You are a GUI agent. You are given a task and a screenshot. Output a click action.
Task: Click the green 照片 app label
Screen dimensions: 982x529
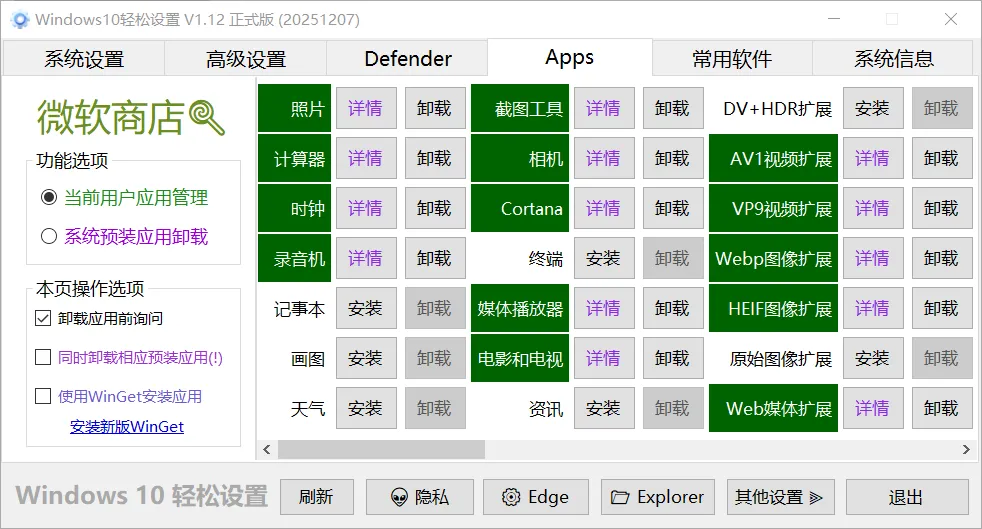point(294,108)
